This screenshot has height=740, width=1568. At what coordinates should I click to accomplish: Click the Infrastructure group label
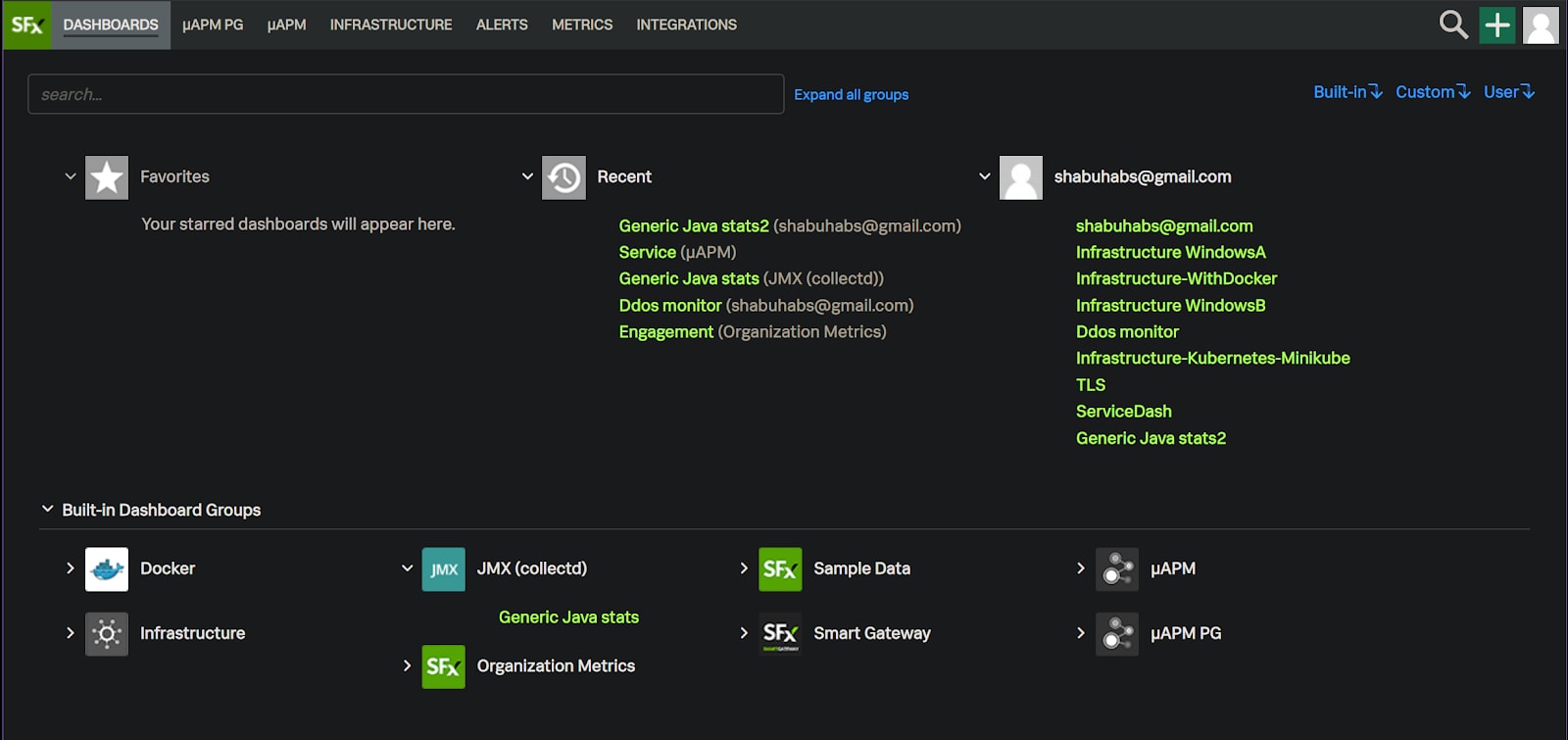[x=192, y=633]
